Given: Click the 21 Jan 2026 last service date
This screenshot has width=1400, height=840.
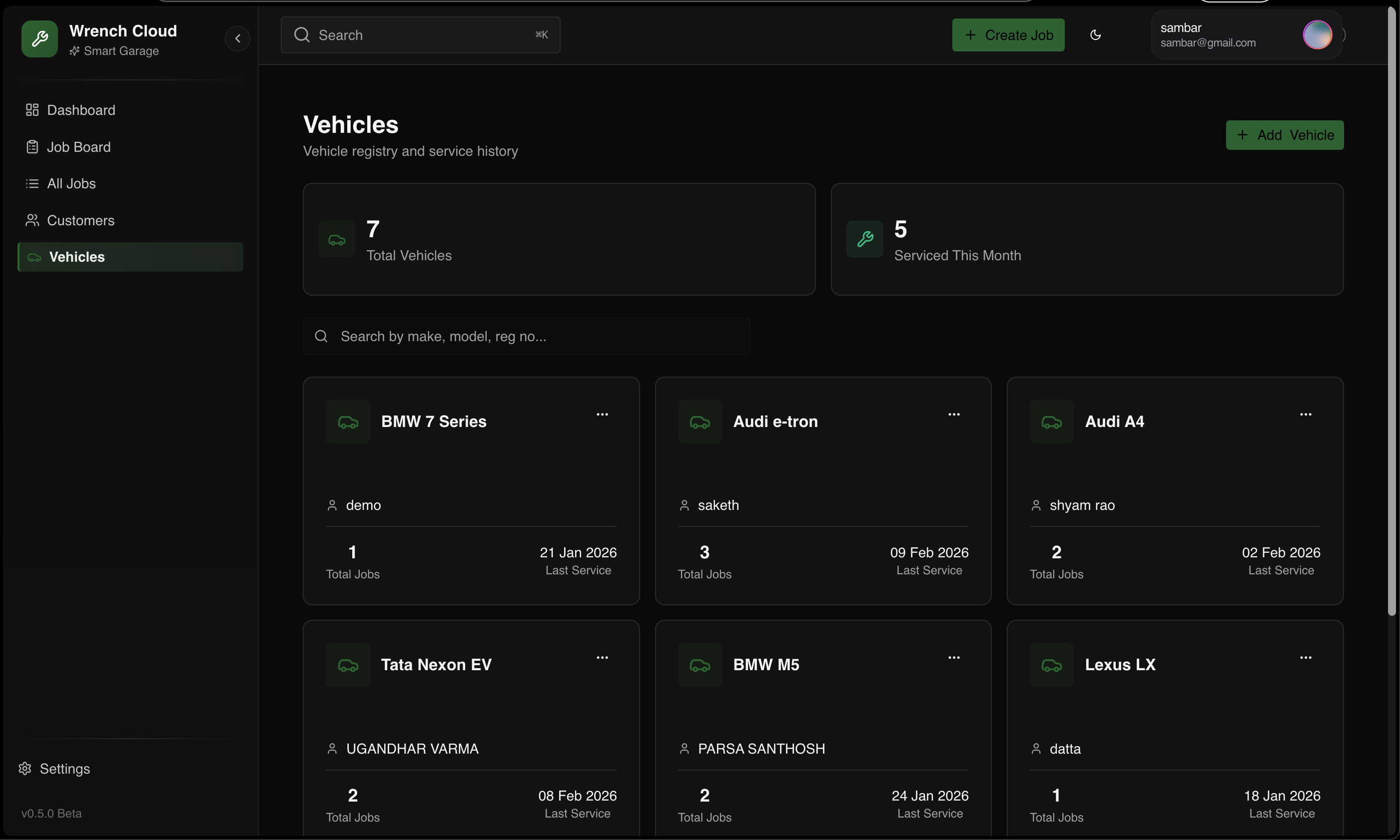Looking at the screenshot, I should point(578,552).
